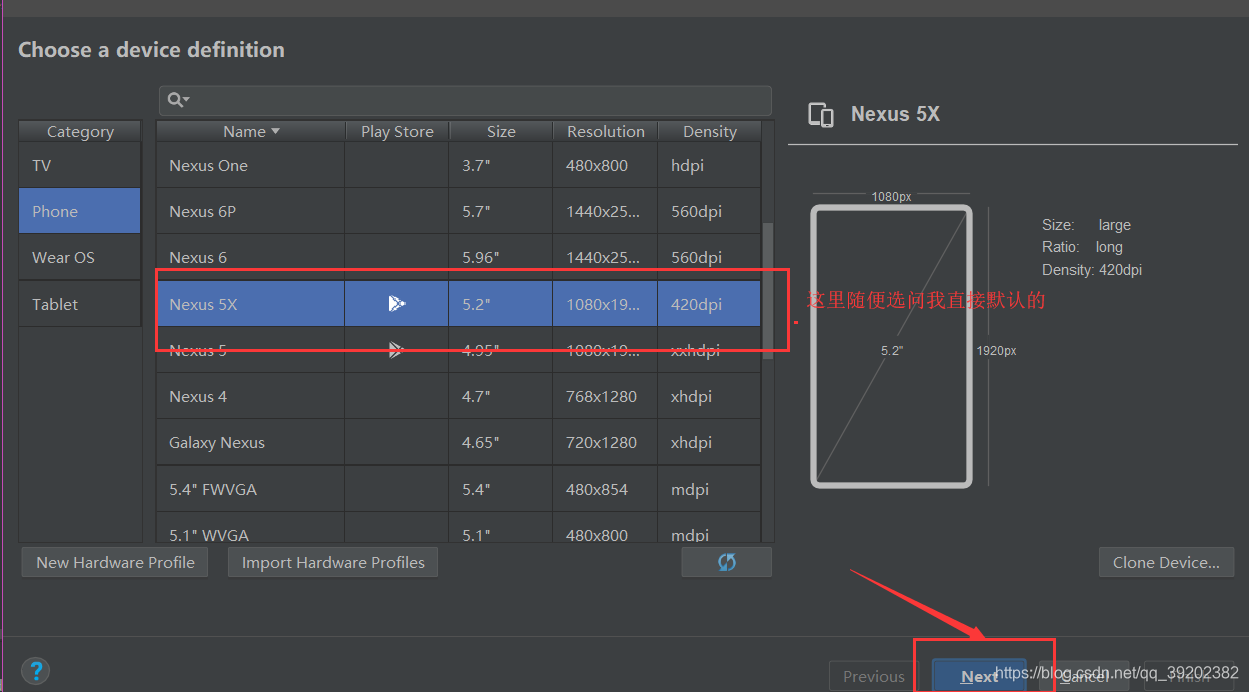
Task: Select the Nexus 6P device row
Action: coord(459,211)
